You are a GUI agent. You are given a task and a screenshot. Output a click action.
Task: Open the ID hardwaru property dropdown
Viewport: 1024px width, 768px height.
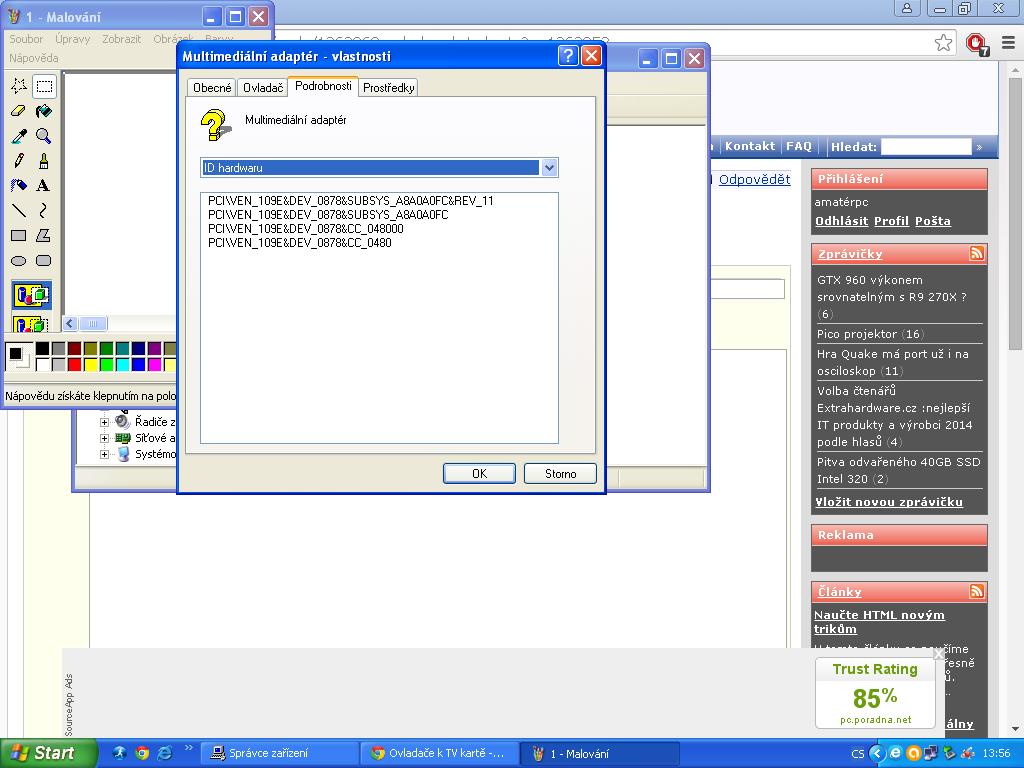pyautogui.click(x=549, y=168)
